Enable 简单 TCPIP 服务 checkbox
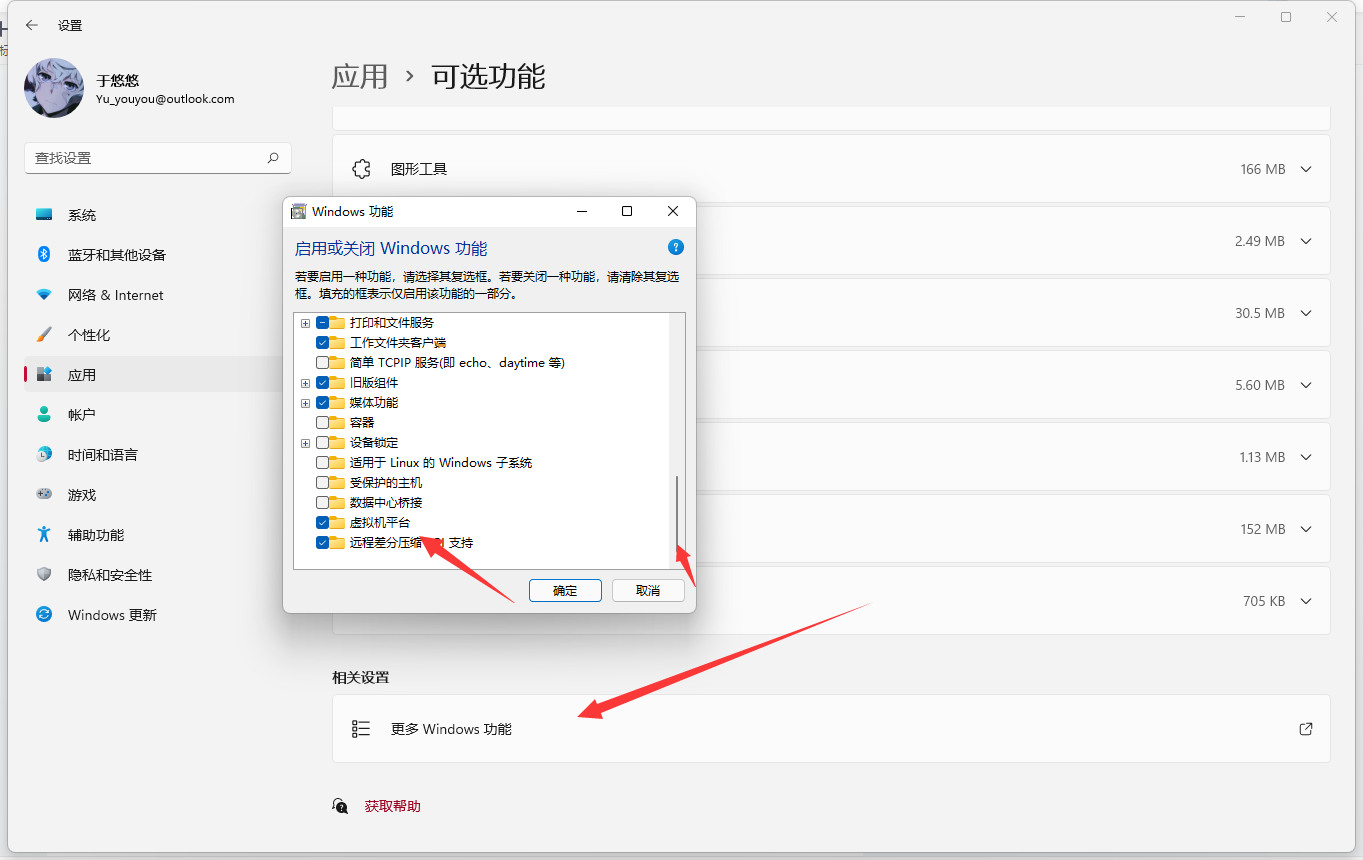Image resolution: width=1363 pixels, height=860 pixels. click(x=322, y=363)
